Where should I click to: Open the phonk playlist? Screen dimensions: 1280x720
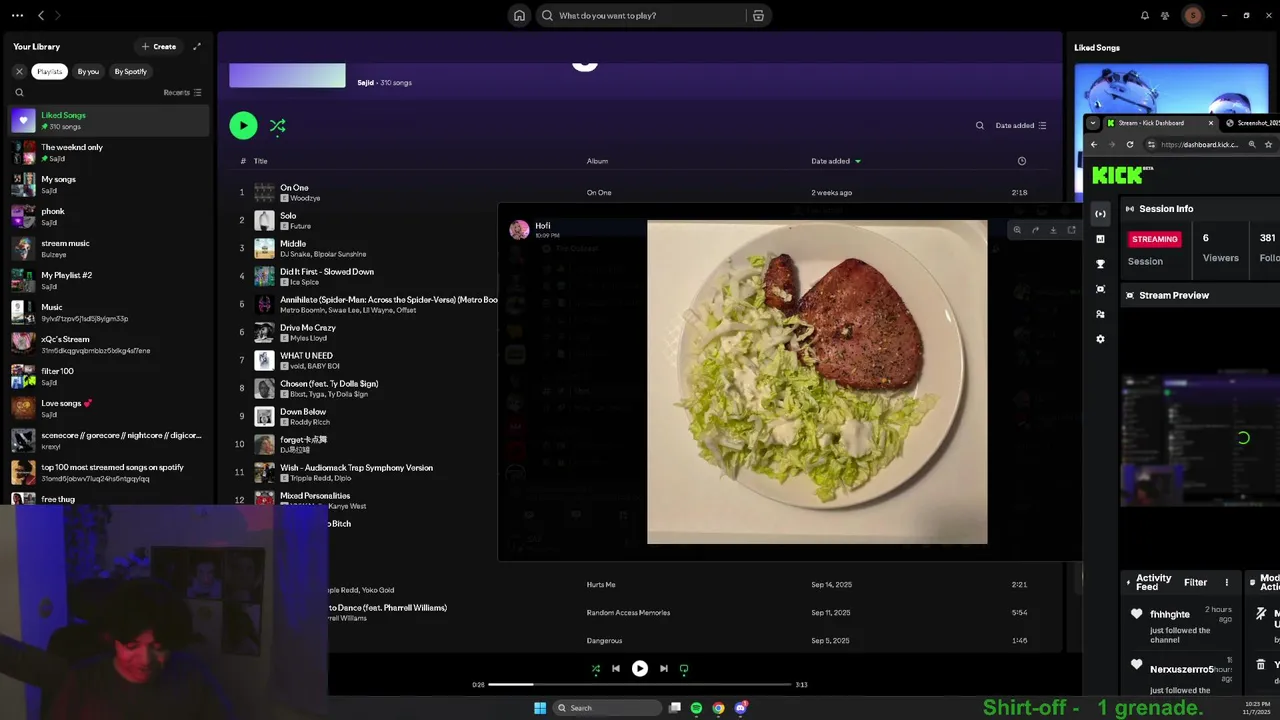(x=108, y=216)
